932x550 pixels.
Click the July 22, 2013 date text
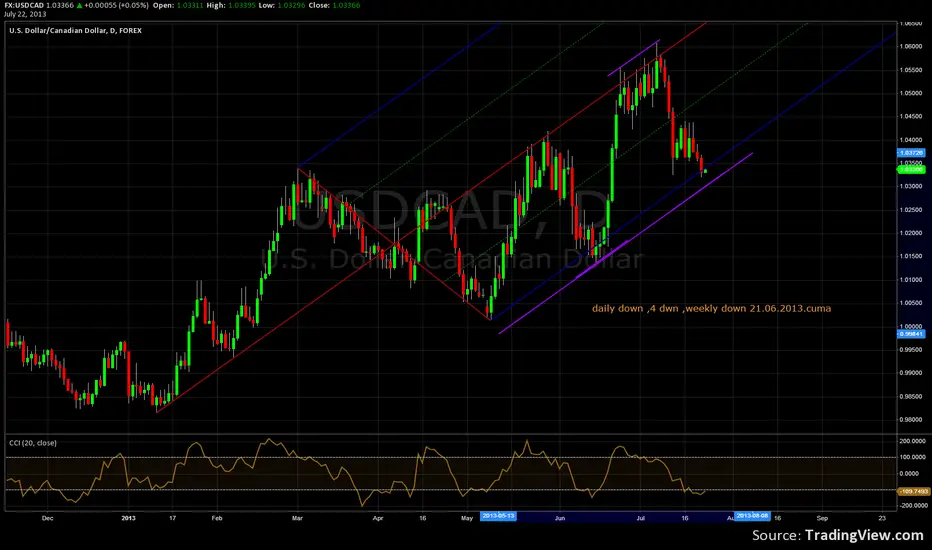pos(25,14)
